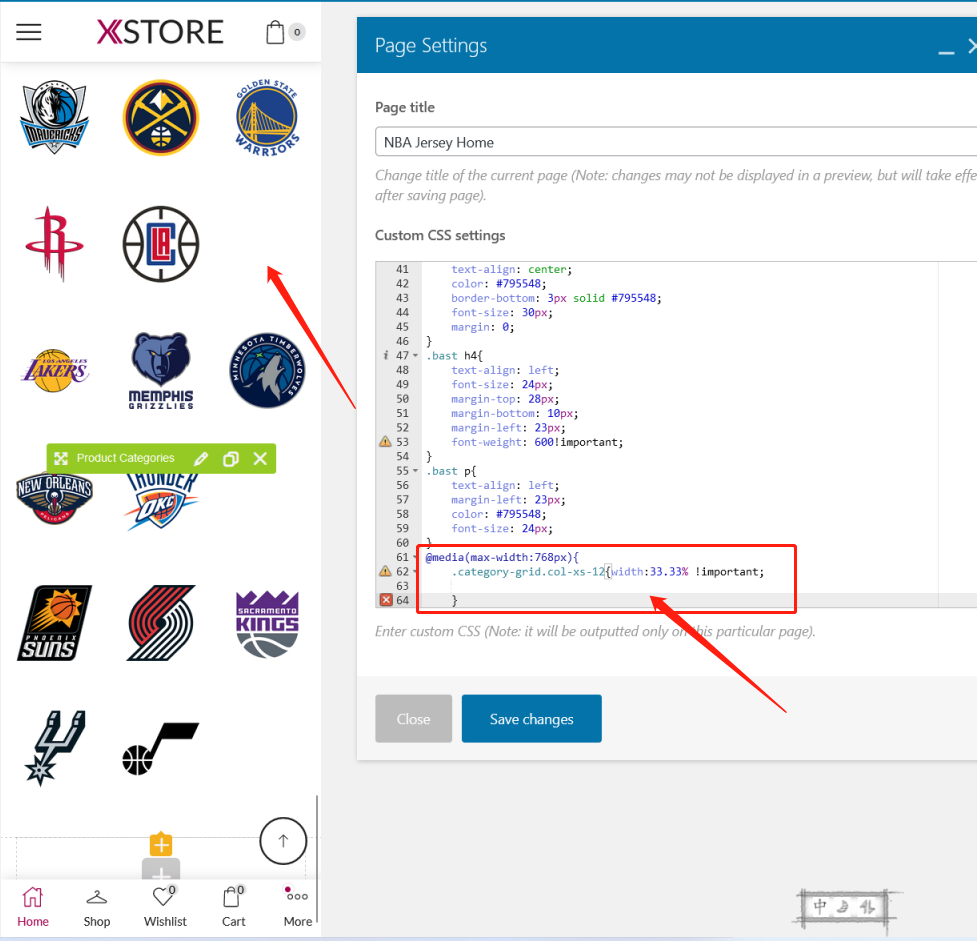The width and height of the screenshot is (977, 941).
Task: Click line number 50 in gutter
Action: [x=403, y=399]
